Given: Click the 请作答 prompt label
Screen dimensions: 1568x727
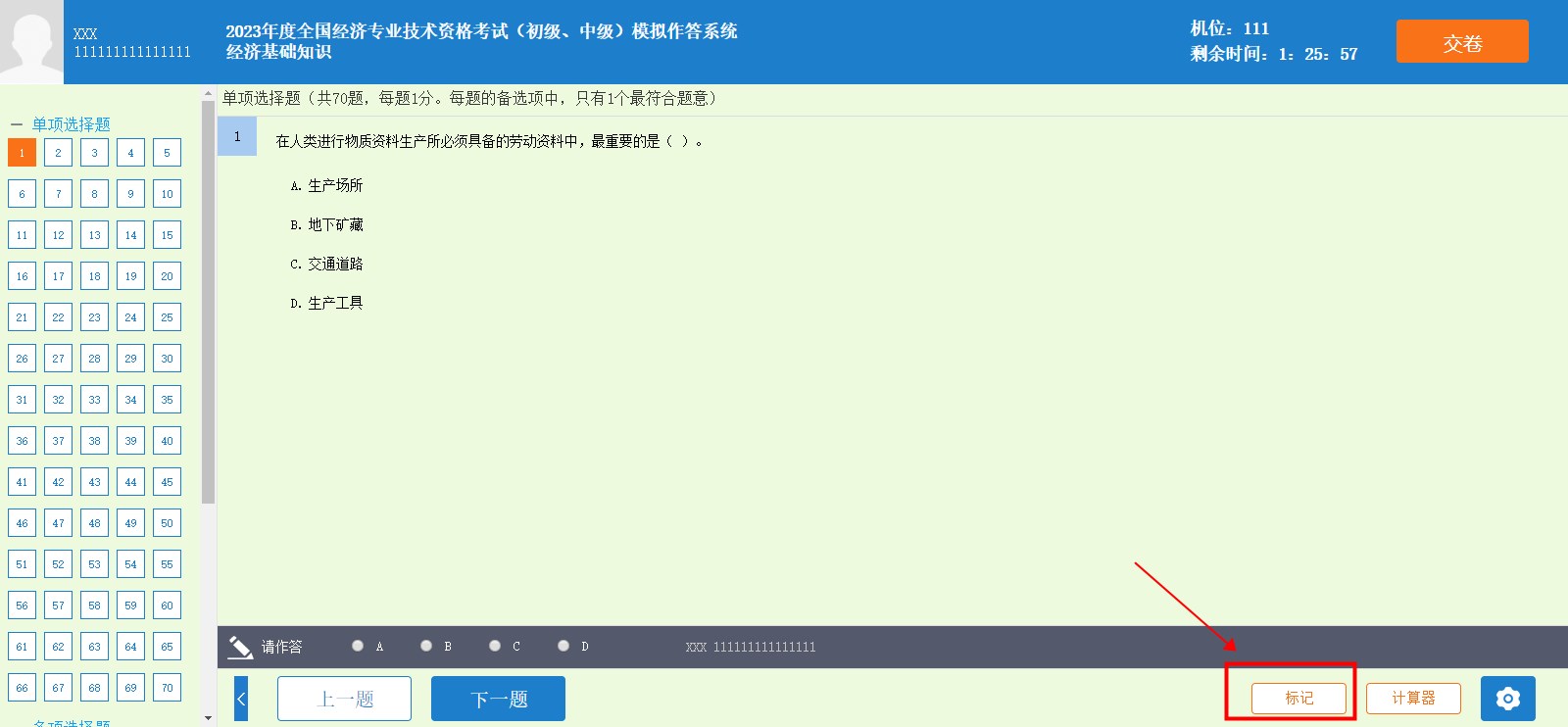Looking at the screenshot, I should coord(281,647).
